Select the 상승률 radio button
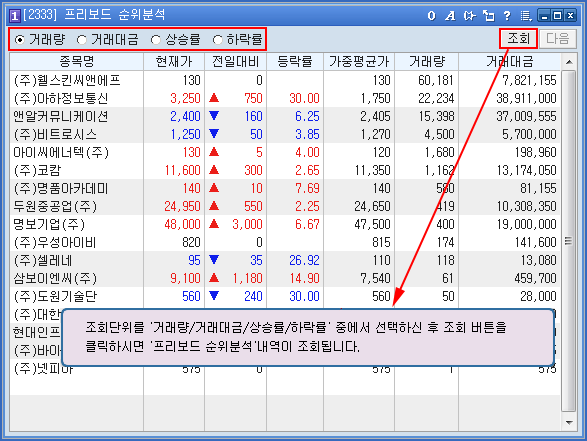 click(155, 39)
